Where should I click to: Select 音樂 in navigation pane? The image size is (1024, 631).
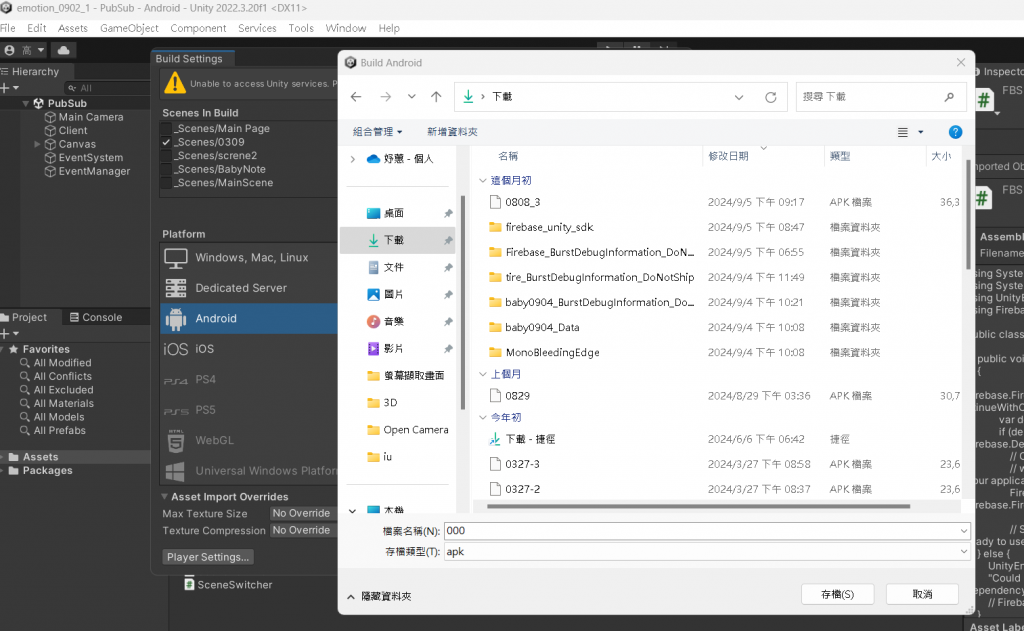[x=393, y=321]
